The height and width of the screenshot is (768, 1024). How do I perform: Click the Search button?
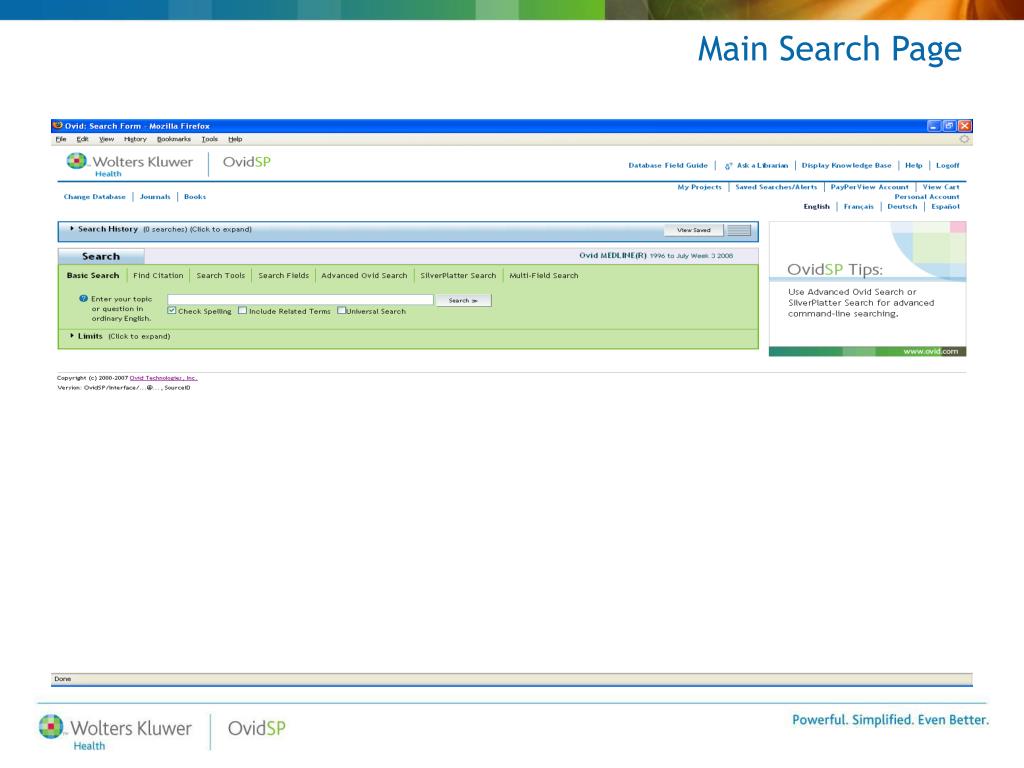[x=464, y=300]
